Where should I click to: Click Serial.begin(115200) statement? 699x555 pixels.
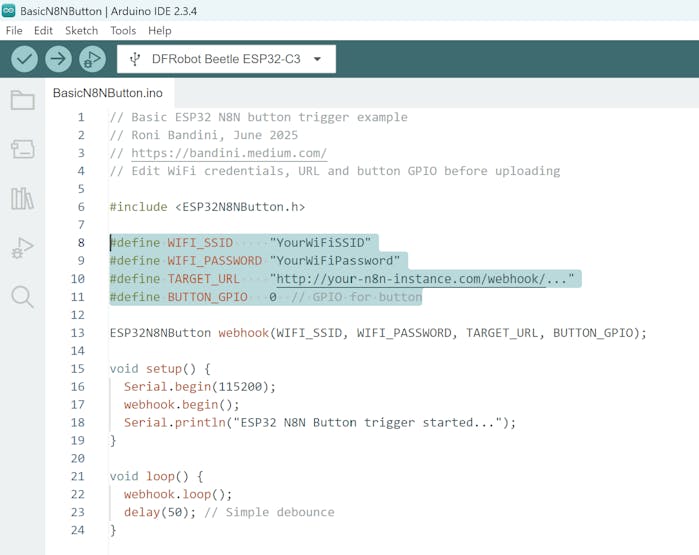click(x=200, y=386)
